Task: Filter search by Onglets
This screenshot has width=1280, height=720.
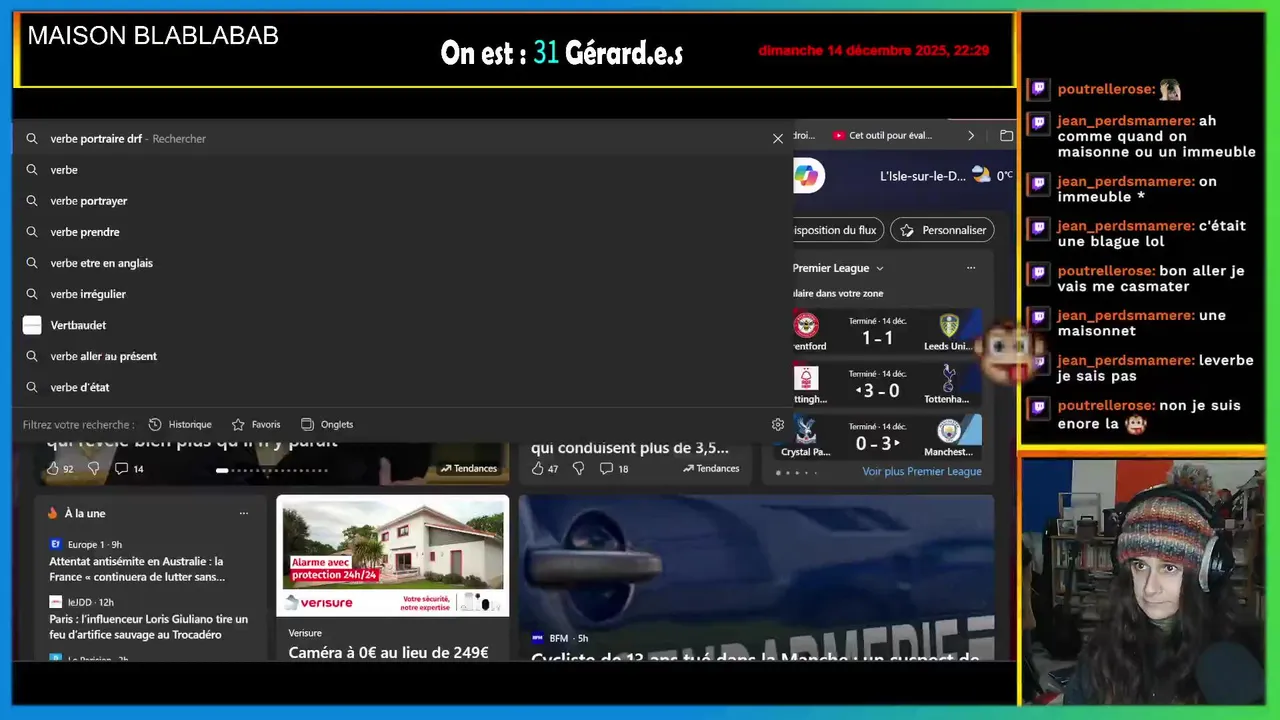Action: tap(327, 424)
